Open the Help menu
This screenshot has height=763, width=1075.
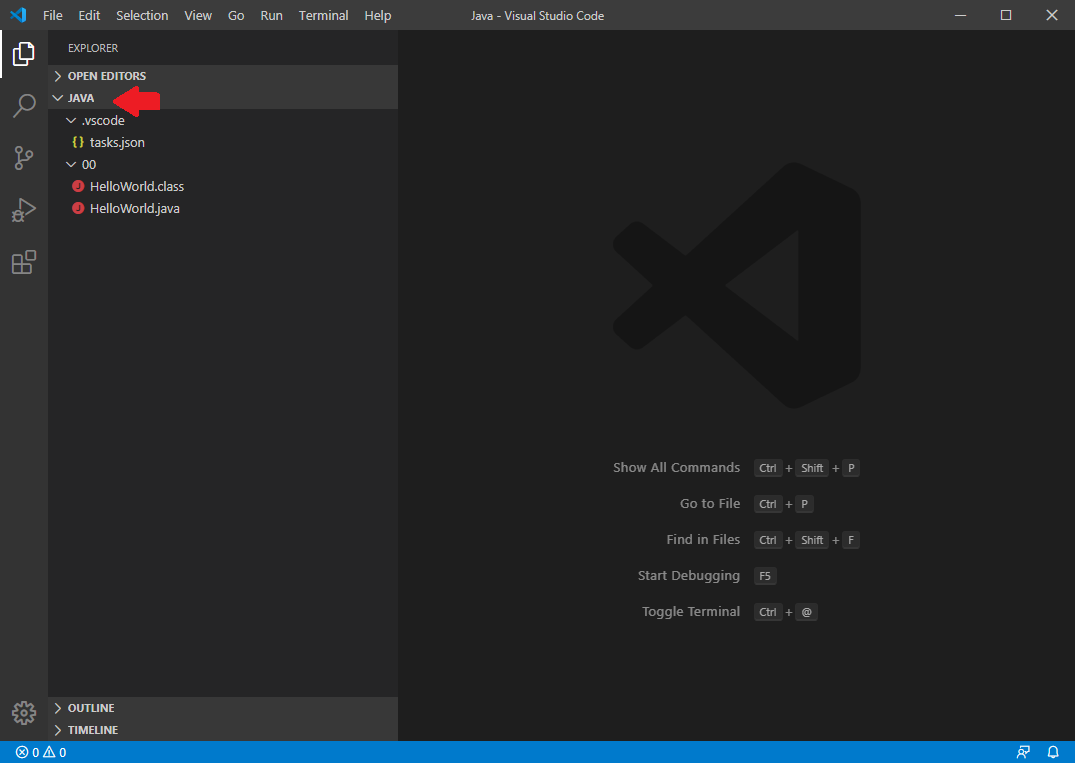coord(378,15)
